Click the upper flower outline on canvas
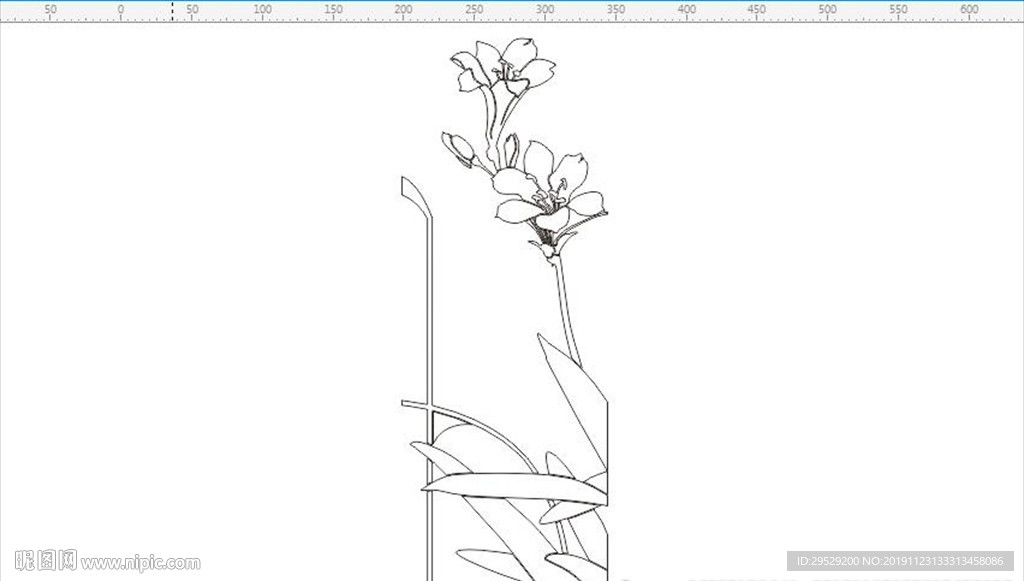 [x=503, y=65]
